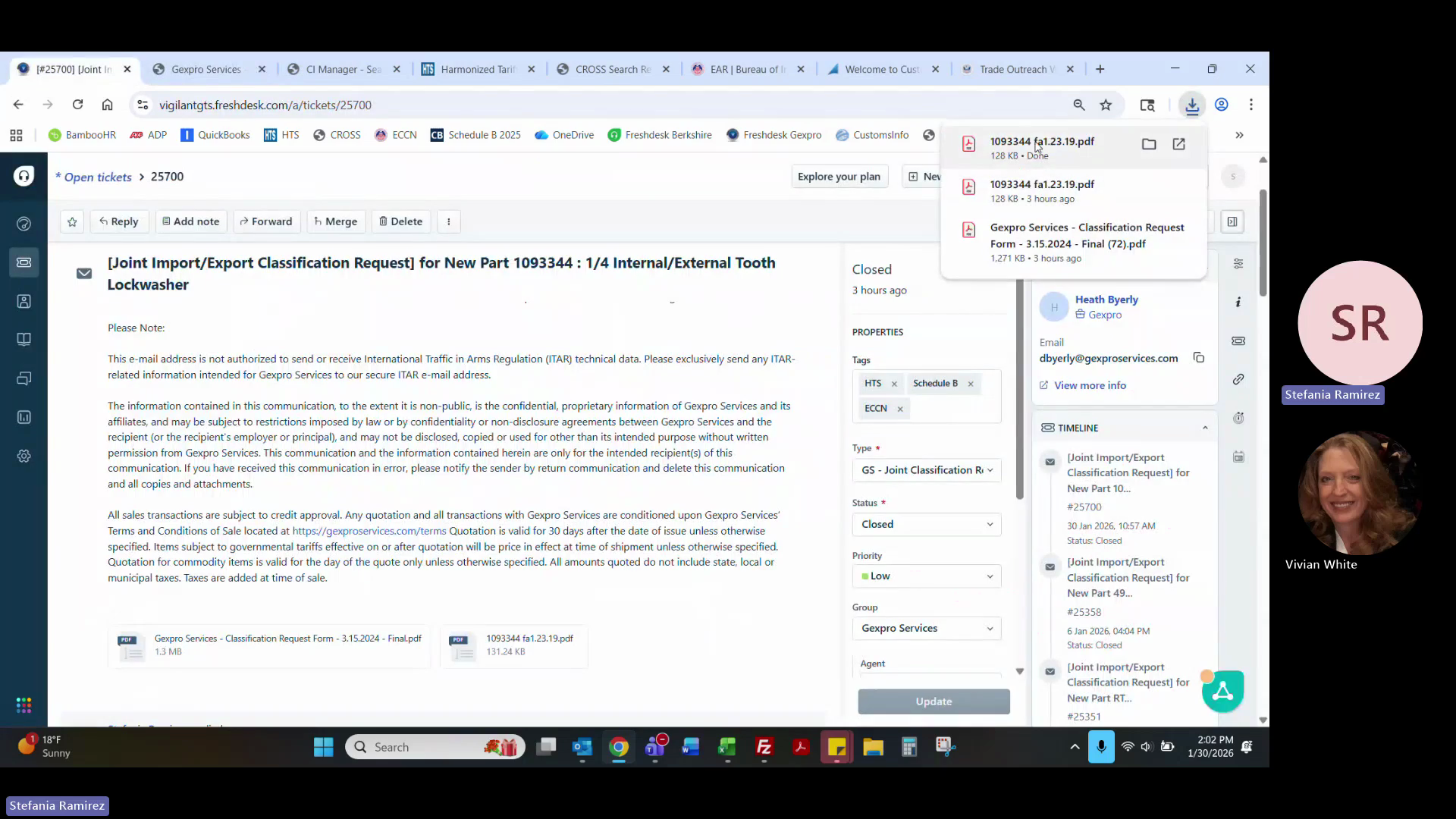Click the Reply button
This screenshot has width=1456, height=819.
119,221
